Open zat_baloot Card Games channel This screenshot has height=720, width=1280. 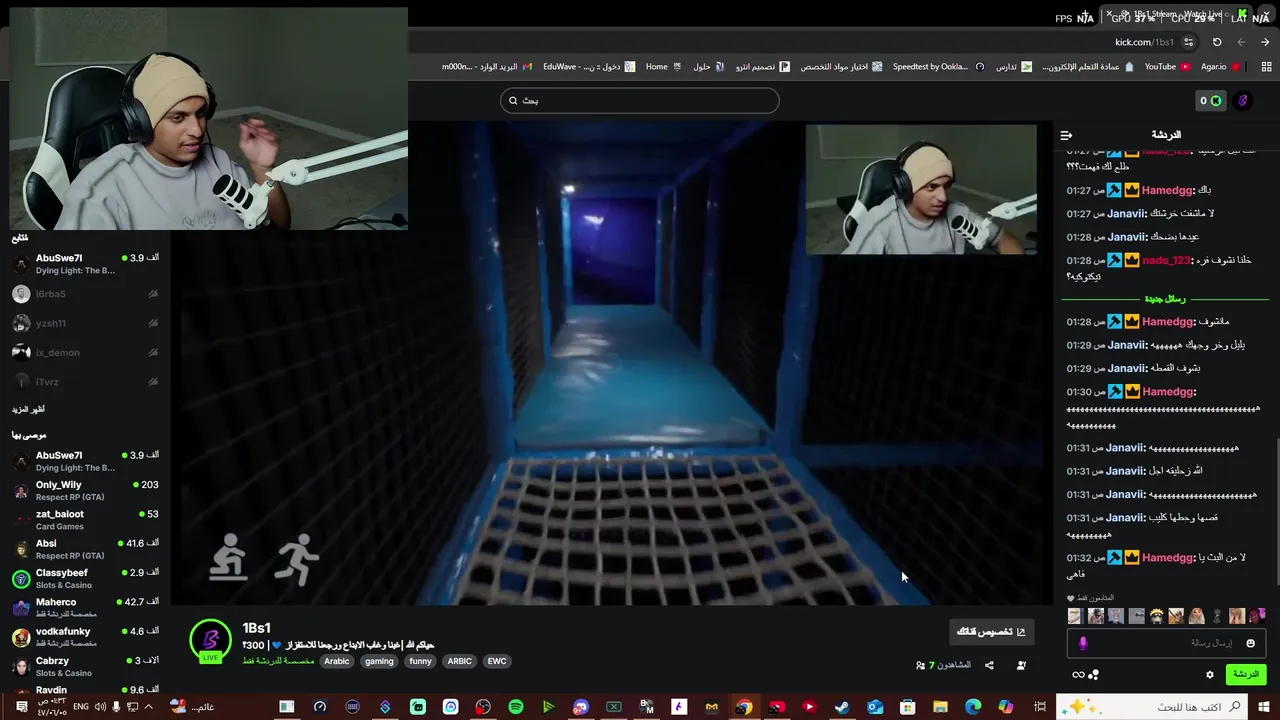[85, 520]
